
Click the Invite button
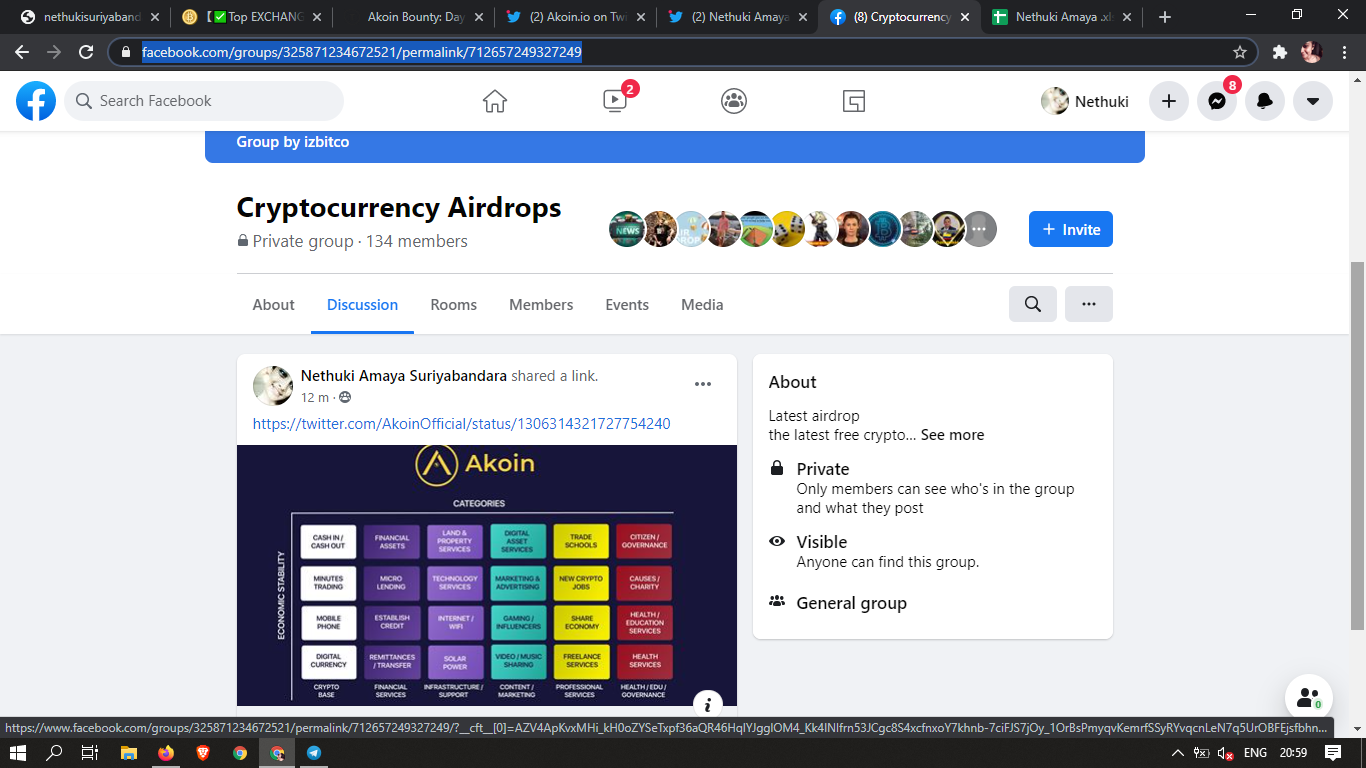pyautogui.click(x=1071, y=229)
